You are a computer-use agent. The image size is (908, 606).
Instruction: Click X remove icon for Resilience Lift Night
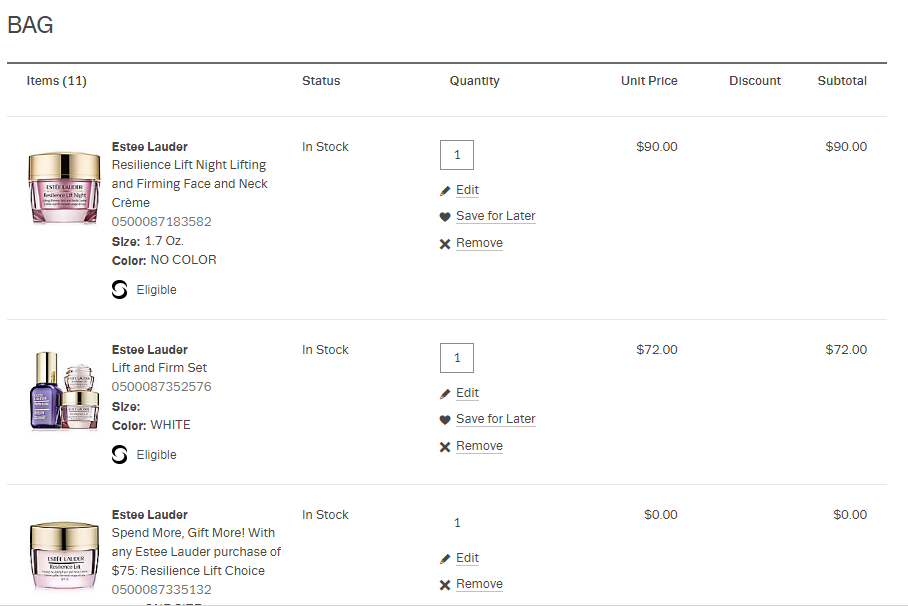445,244
